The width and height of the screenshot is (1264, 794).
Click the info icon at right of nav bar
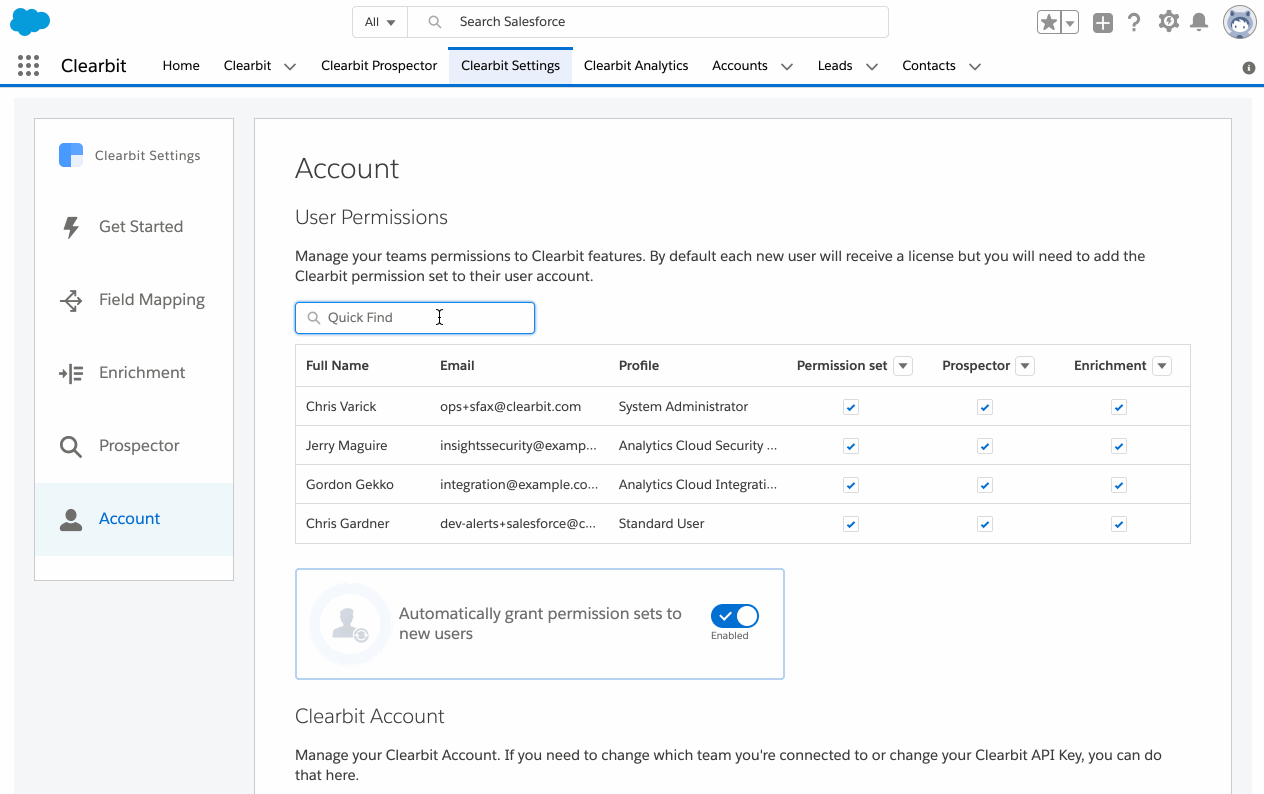click(x=1249, y=68)
